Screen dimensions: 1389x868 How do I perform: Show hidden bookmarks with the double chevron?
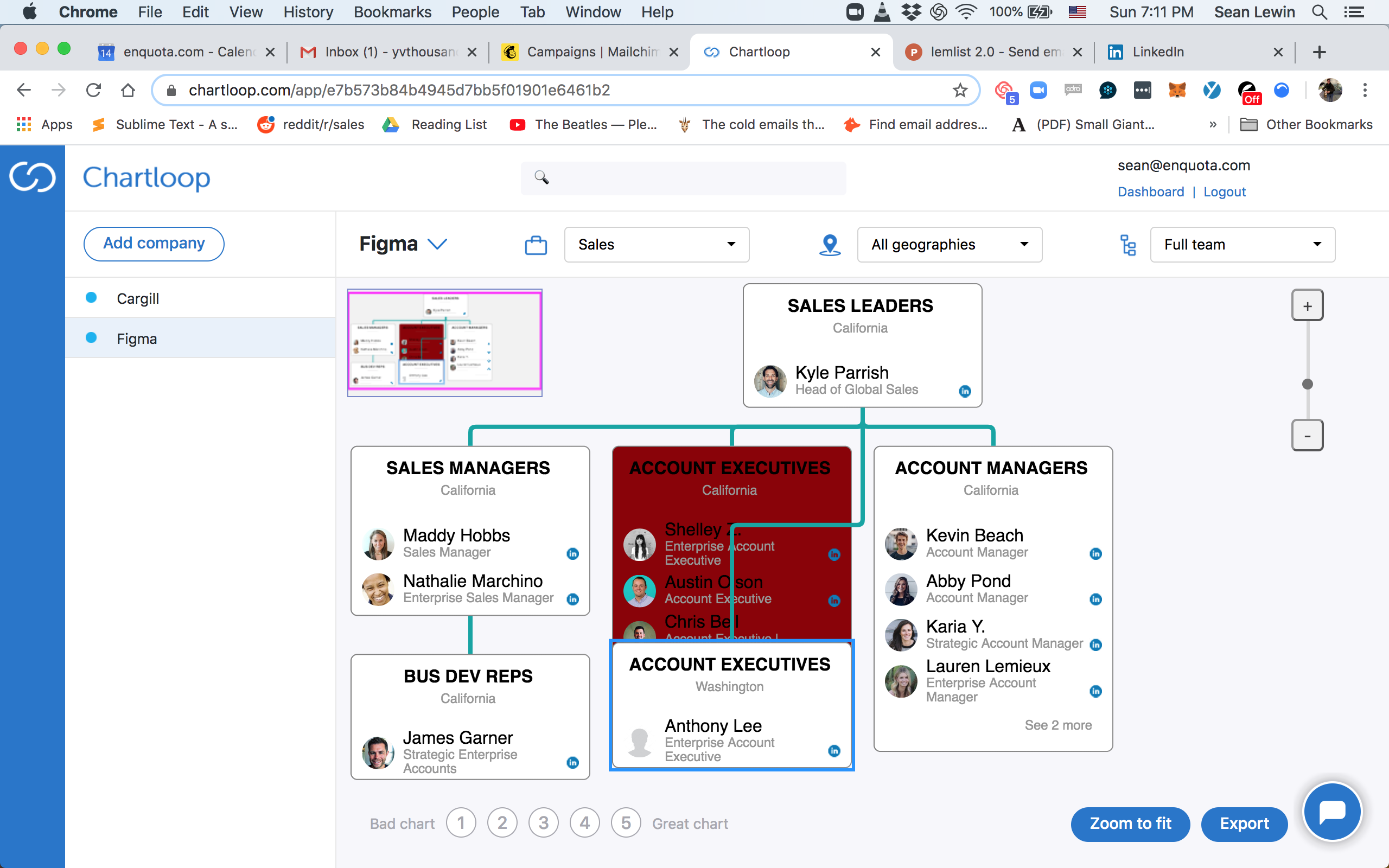click(x=1212, y=125)
